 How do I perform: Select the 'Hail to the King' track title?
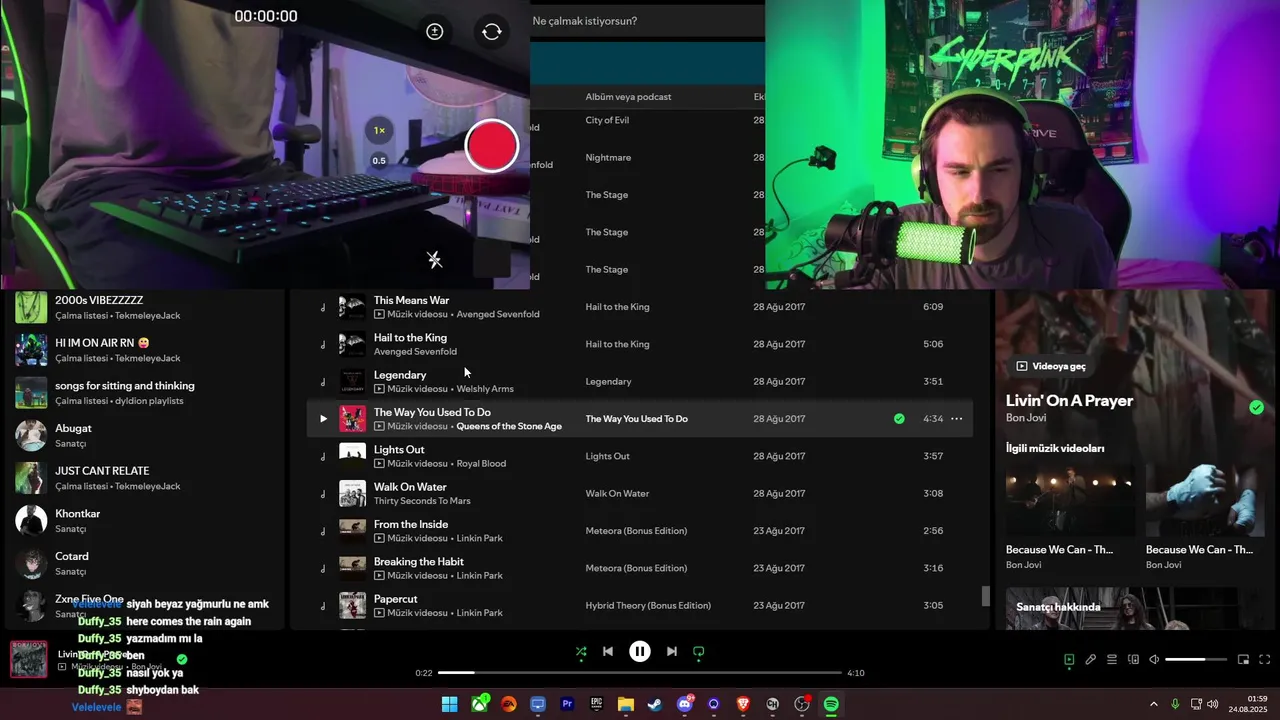(x=410, y=338)
